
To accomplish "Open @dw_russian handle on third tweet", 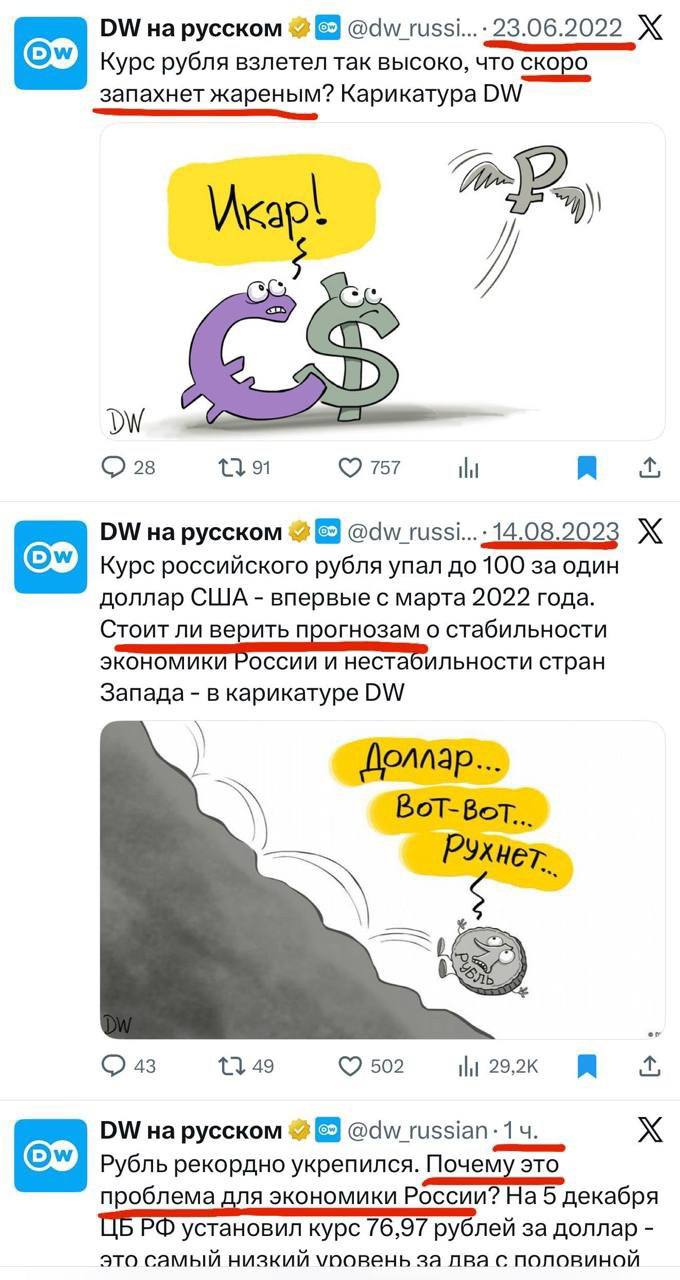I will [x=416, y=1131].
